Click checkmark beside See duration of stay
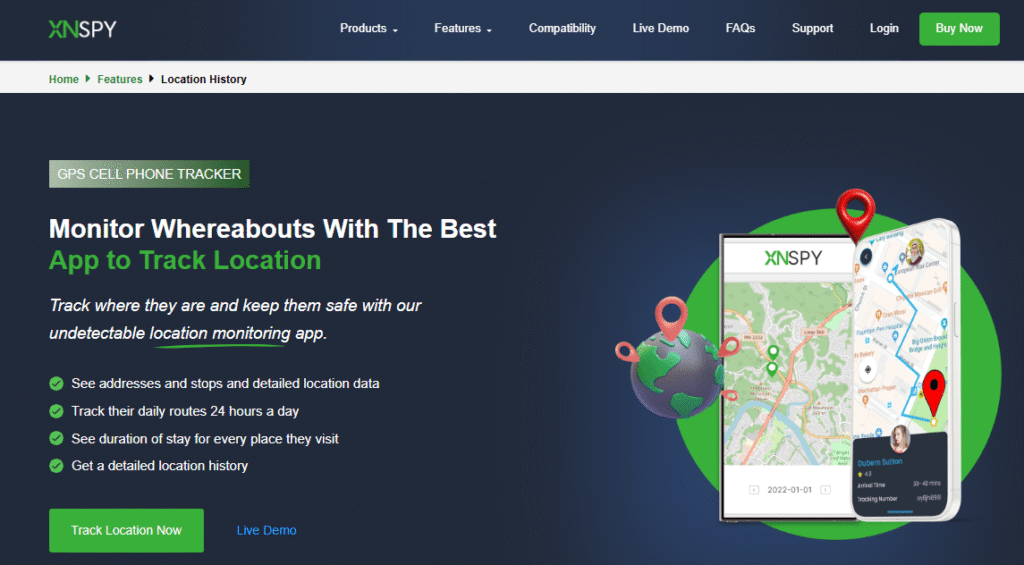 point(56,438)
